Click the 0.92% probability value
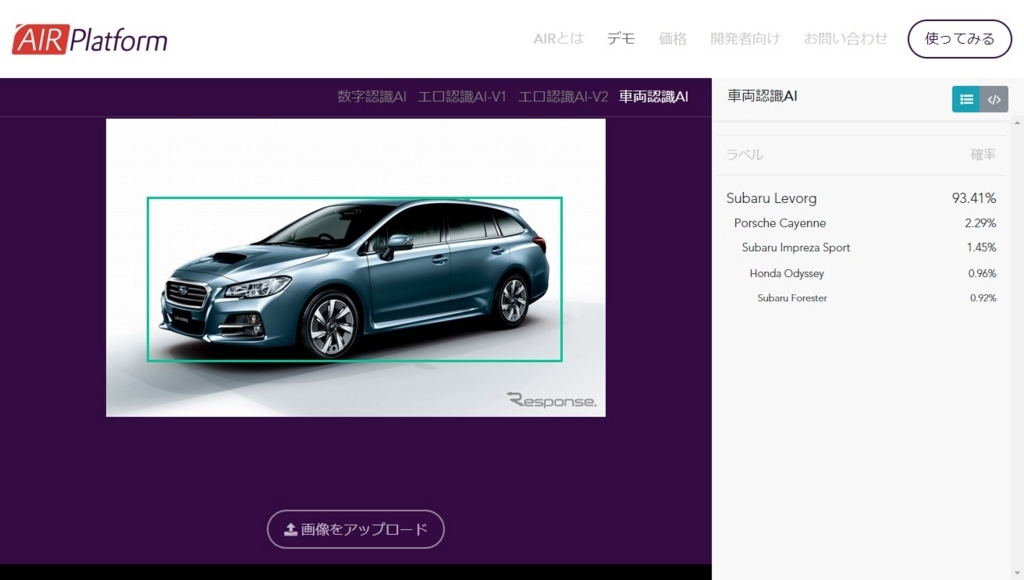Viewport: 1024px width, 580px height. click(x=983, y=298)
